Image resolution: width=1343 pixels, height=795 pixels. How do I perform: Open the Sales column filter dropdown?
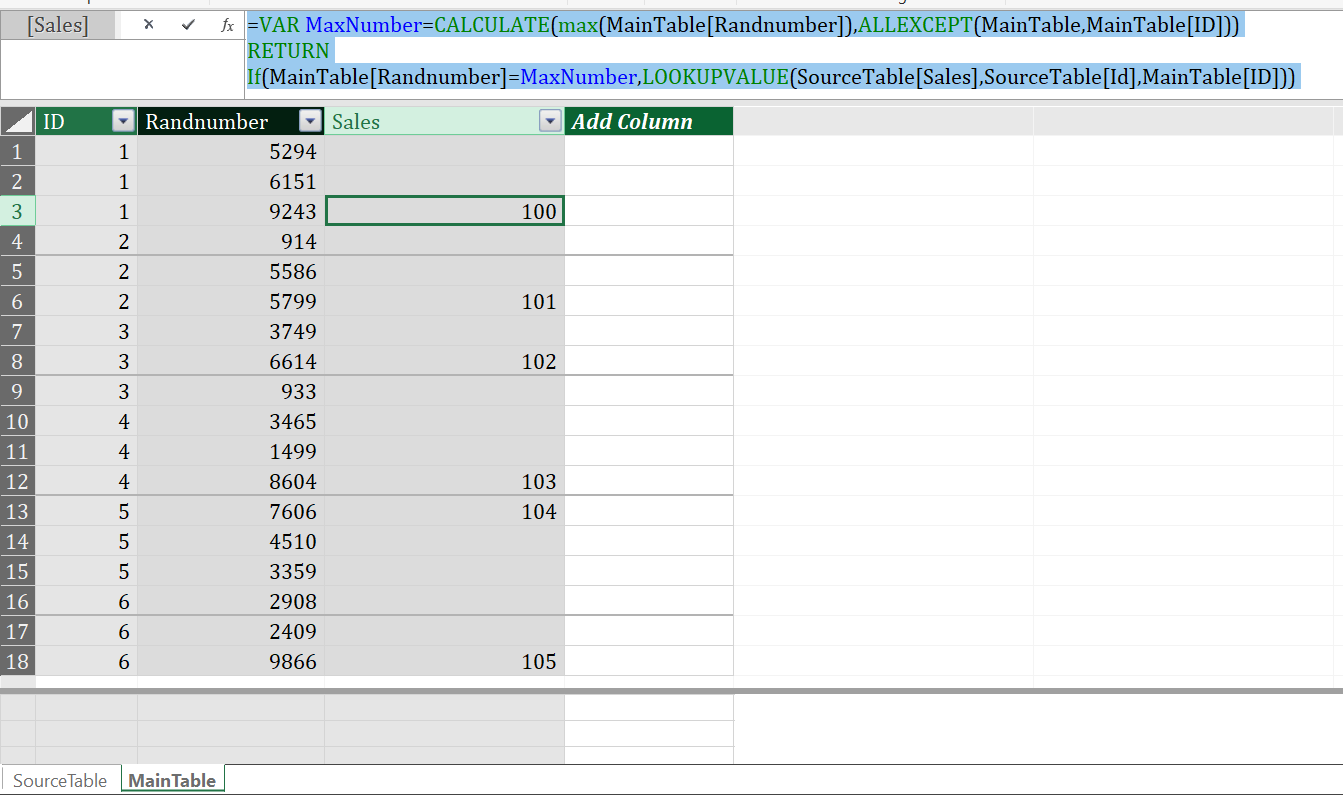550,121
